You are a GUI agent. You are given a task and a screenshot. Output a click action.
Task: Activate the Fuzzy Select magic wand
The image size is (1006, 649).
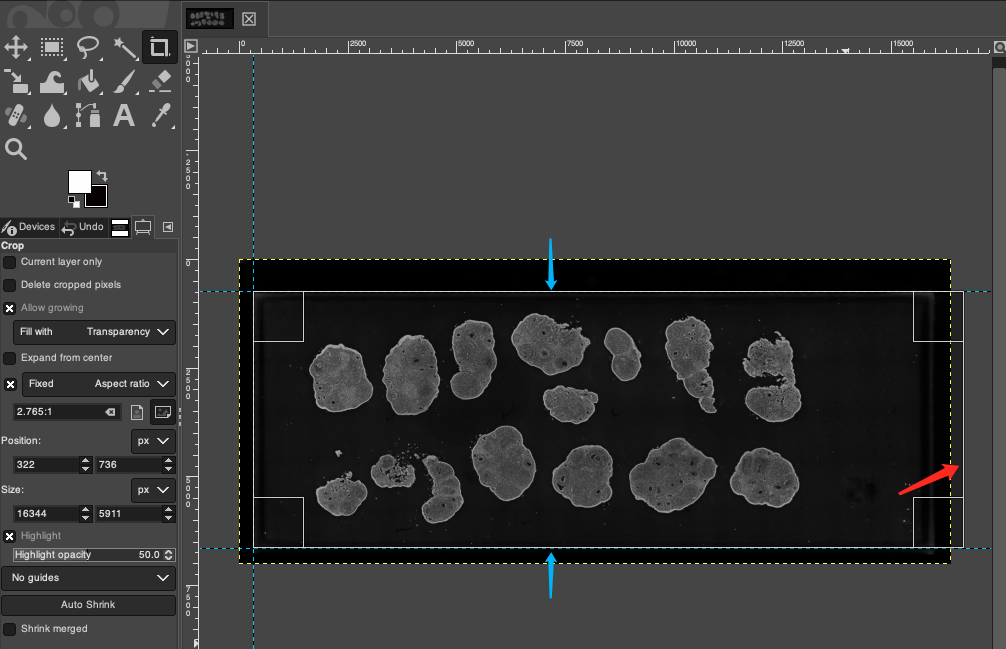[x=124, y=47]
